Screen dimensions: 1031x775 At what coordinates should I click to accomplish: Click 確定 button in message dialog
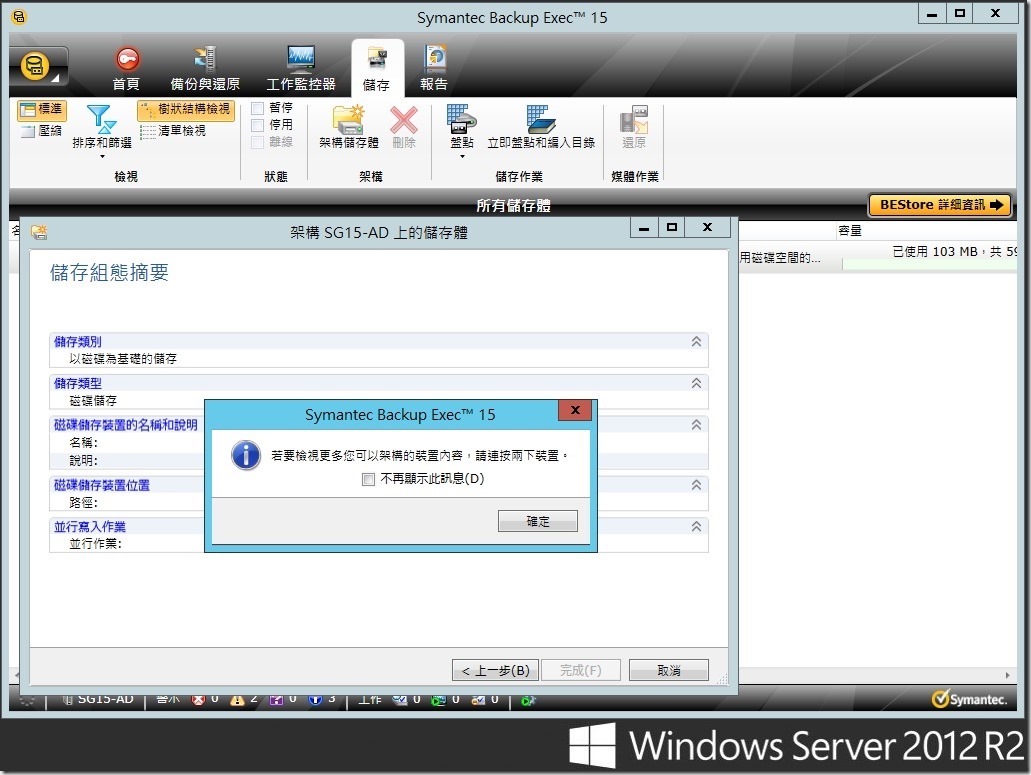click(x=538, y=521)
